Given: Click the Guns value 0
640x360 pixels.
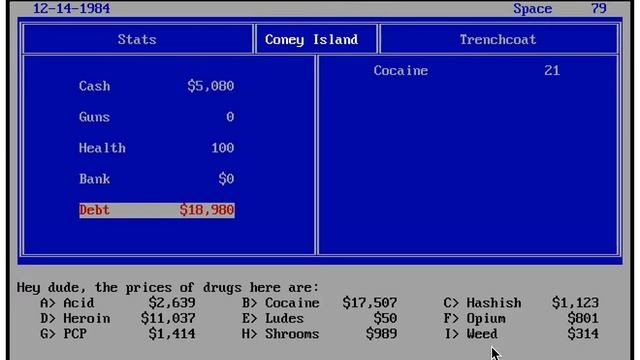Looking at the screenshot, I should click(230, 117).
